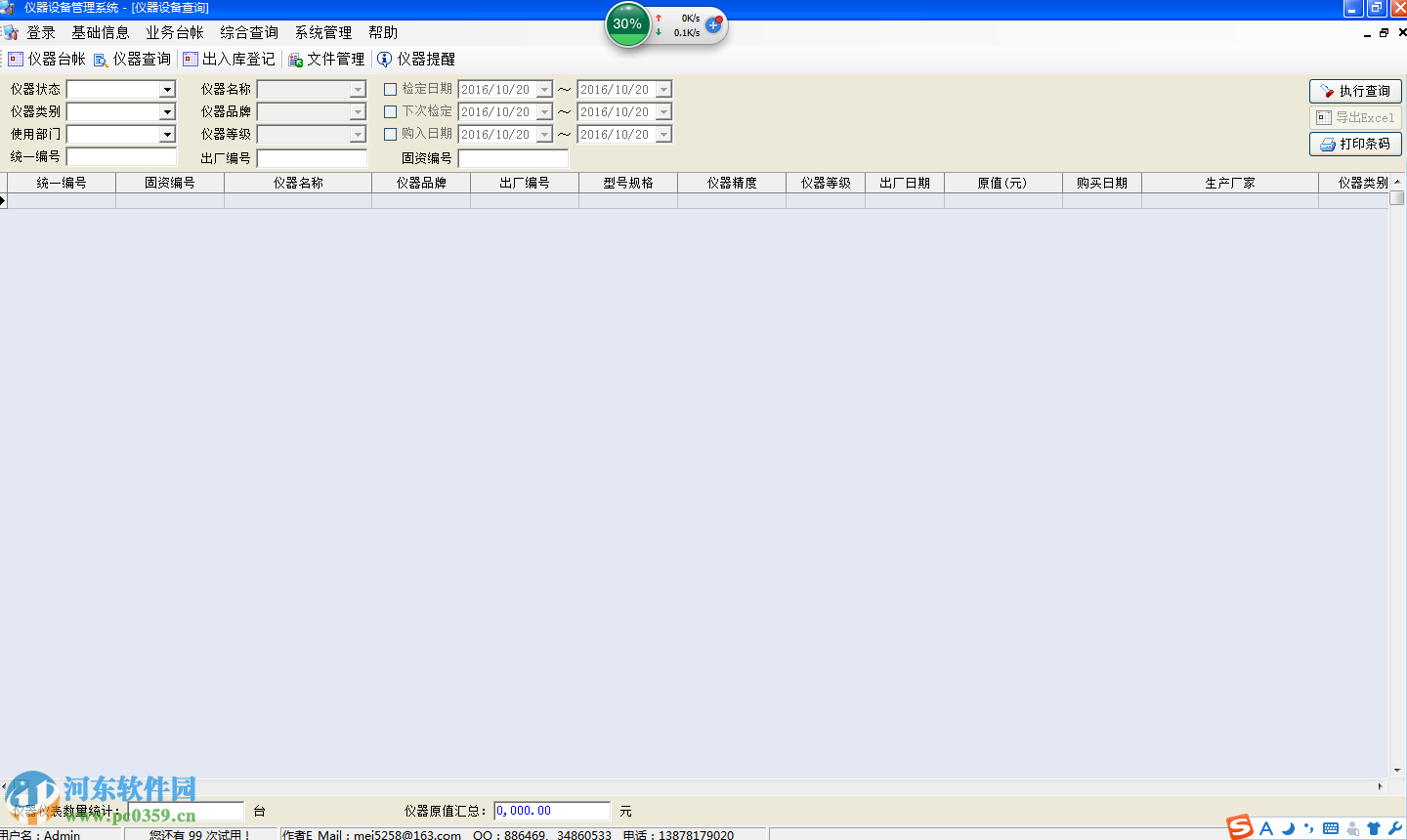Click the 30% progress circle widget
Screen dimensions: 1407x840
pos(628,23)
